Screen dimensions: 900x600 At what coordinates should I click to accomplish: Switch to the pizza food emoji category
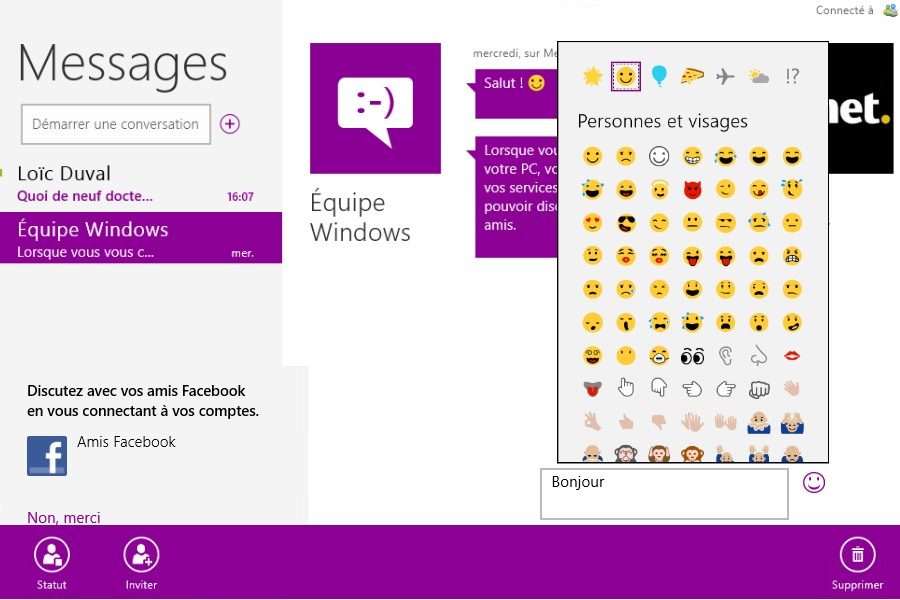coord(692,76)
